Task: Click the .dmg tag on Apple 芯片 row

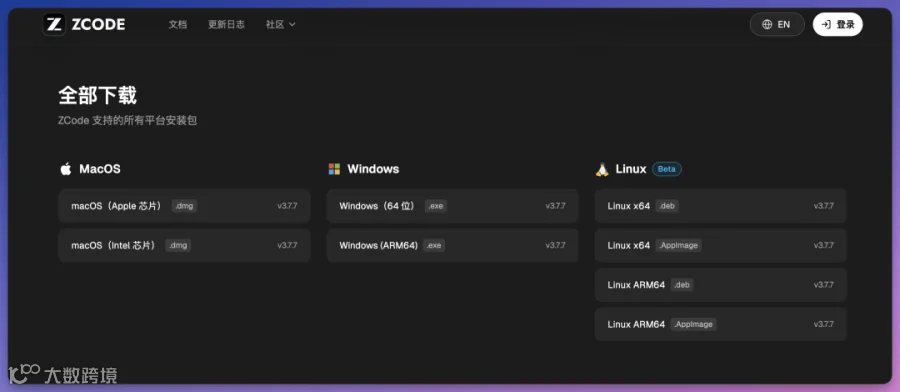Action: click(x=184, y=205)
